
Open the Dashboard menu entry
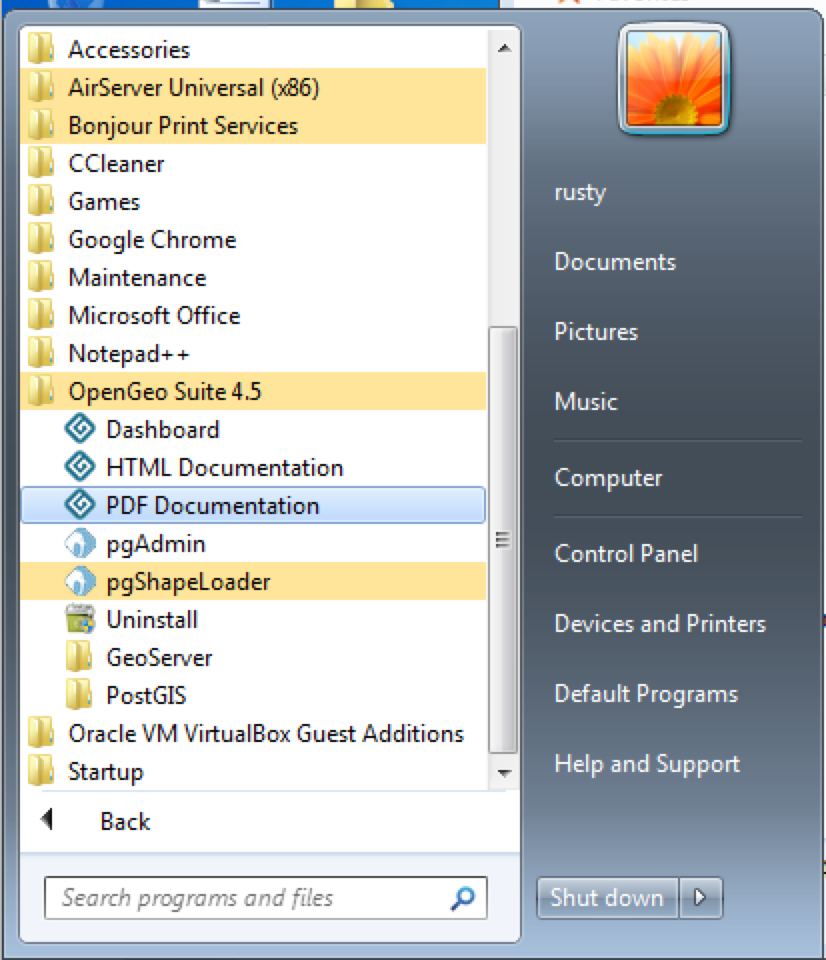[253, 429]
